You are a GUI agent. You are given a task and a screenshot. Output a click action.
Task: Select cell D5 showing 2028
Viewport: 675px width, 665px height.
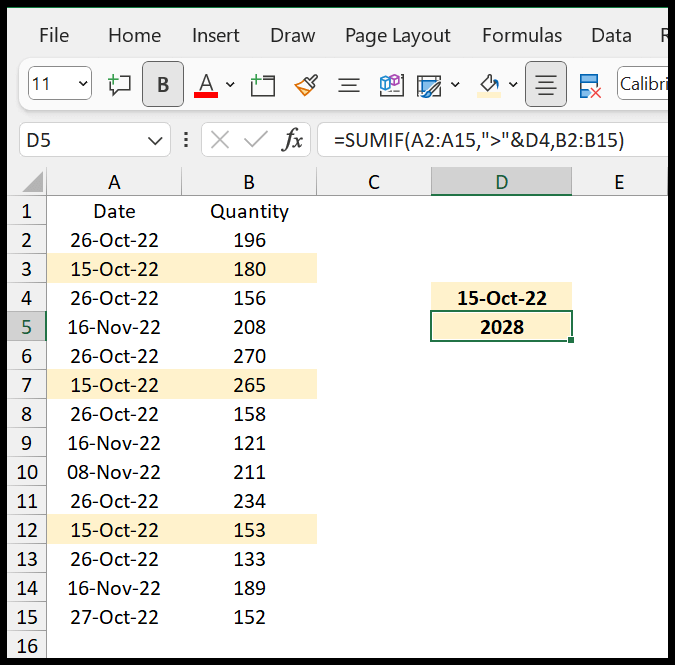[502, 327]
